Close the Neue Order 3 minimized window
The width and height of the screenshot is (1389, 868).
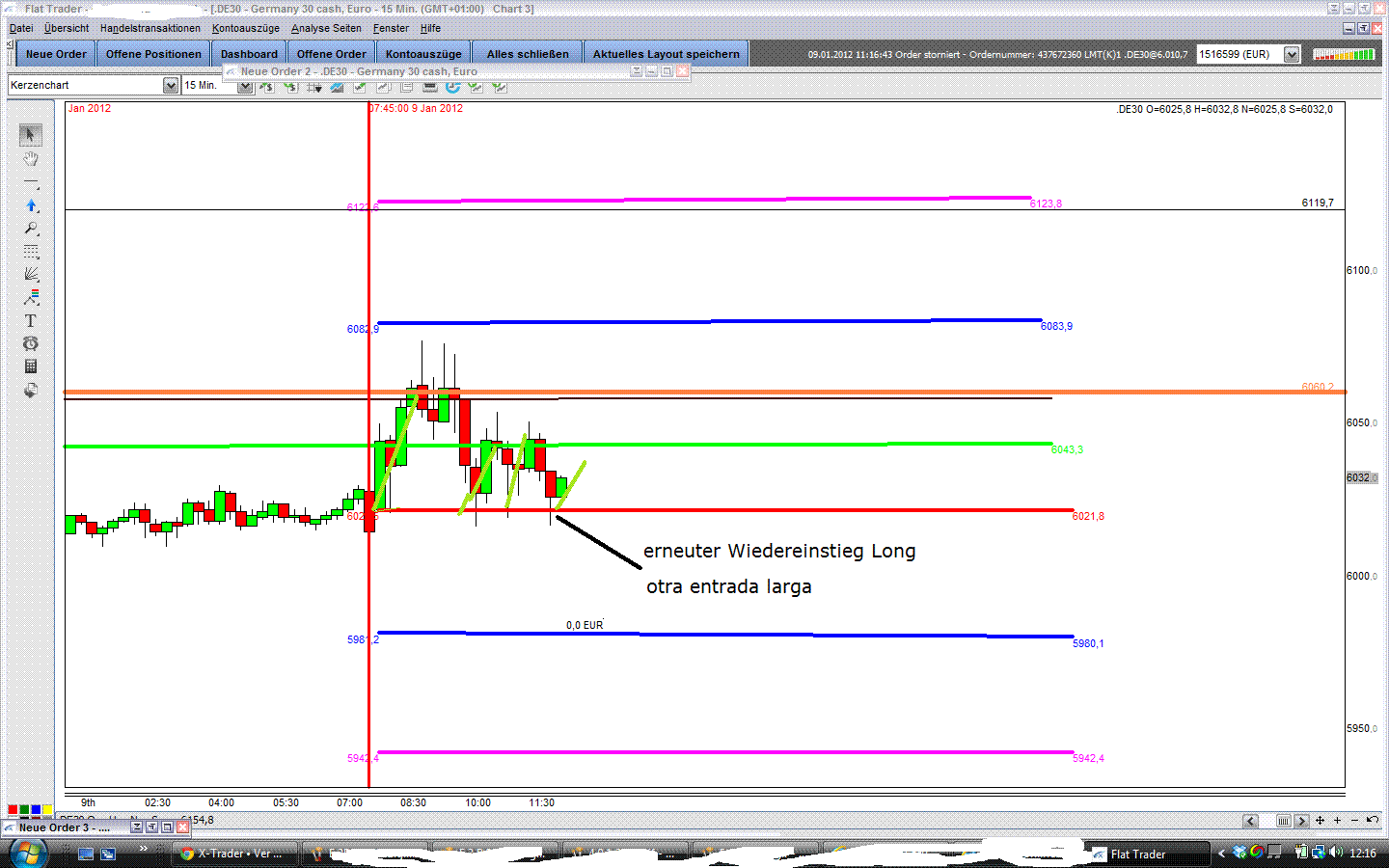183,827
